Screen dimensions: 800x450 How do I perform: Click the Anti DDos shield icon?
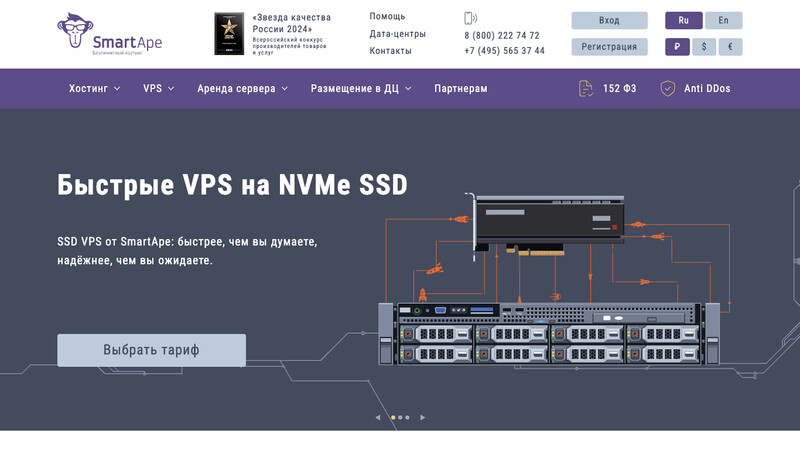tap(668, 88)
